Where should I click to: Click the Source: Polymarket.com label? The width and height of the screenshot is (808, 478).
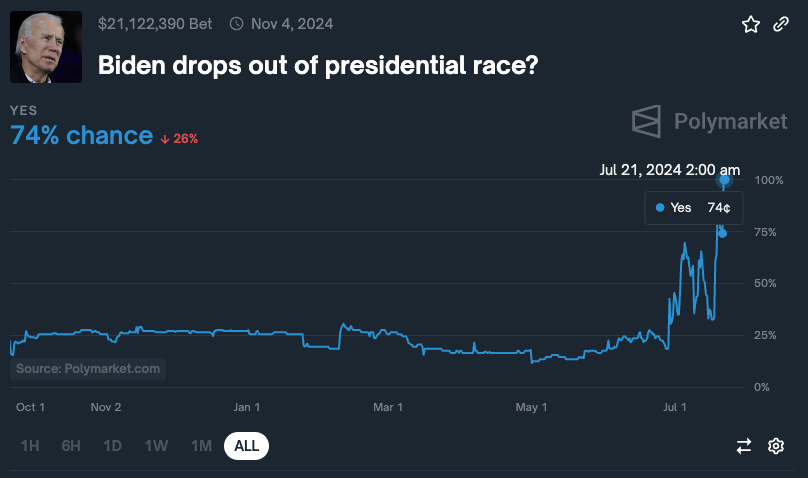(x=88, y=369)
